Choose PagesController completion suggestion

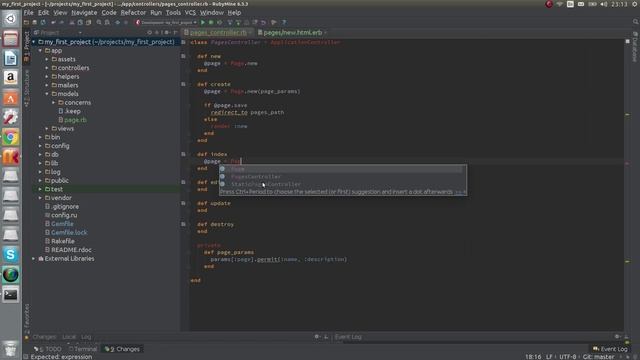(x=342, y=177)
